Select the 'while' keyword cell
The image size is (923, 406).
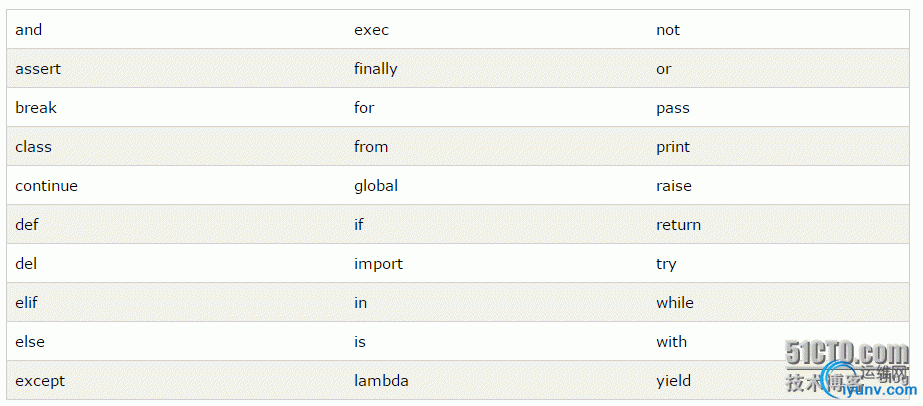675,303
